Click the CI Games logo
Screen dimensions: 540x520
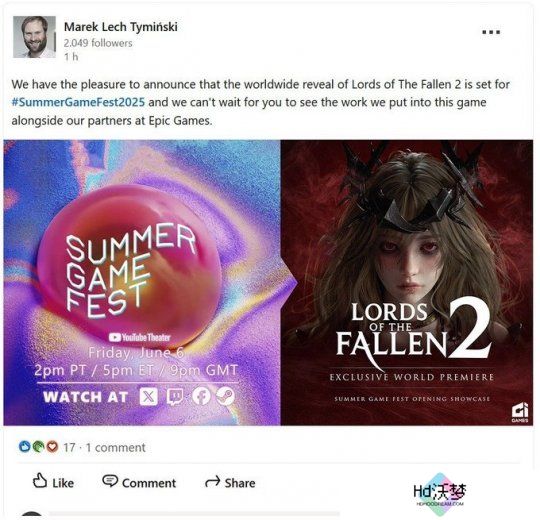point(519,413)
